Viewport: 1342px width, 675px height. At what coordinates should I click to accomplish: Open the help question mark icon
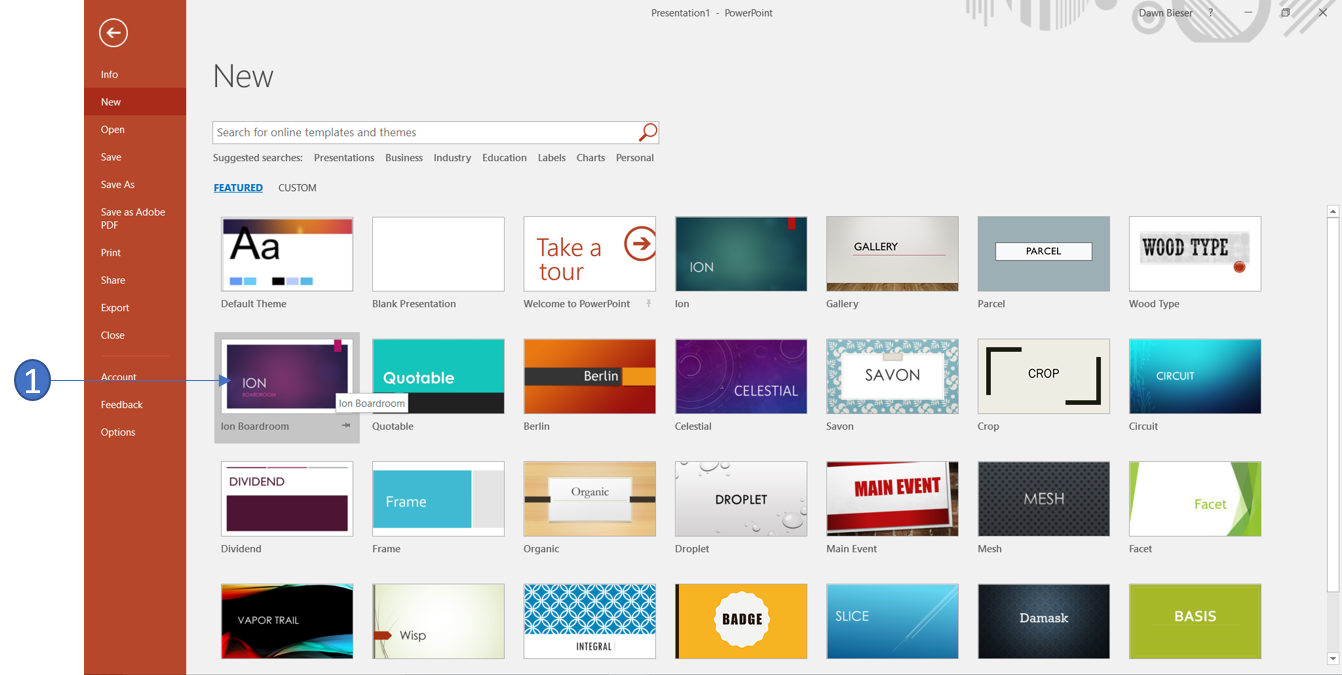(x=1211, y=13)
